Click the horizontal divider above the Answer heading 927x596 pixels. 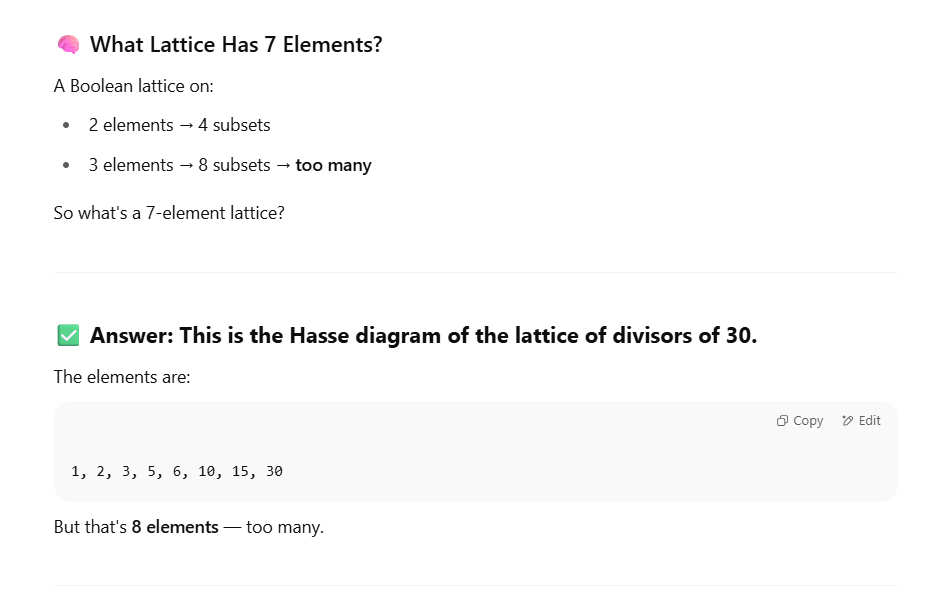pyautogui.click(x=476, y=273)
